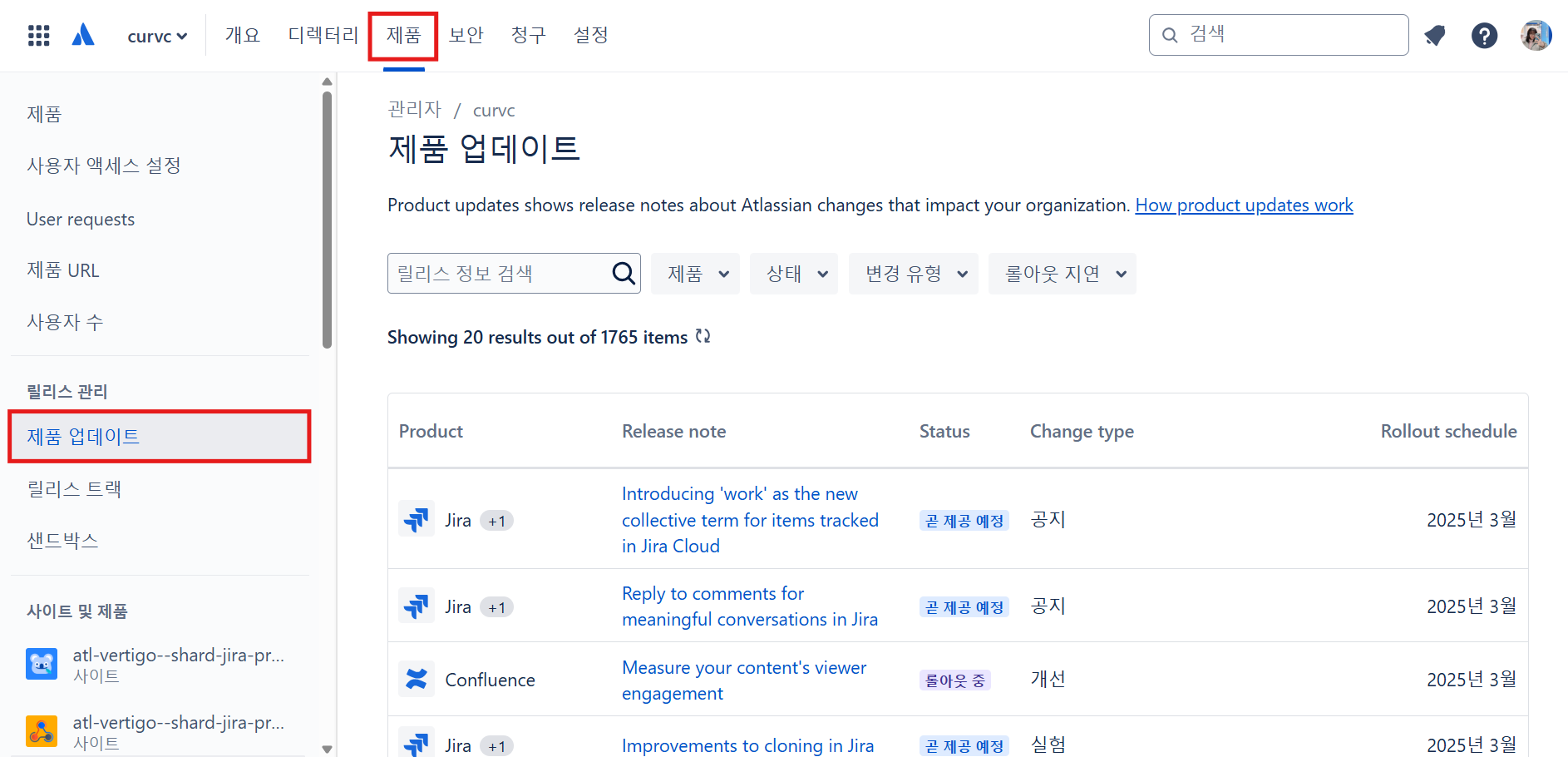The width and height of the screenshot is (1568, 757).
Task: Open 'Improvements to cloning in Jira' note
Action: tap(747, 745)
